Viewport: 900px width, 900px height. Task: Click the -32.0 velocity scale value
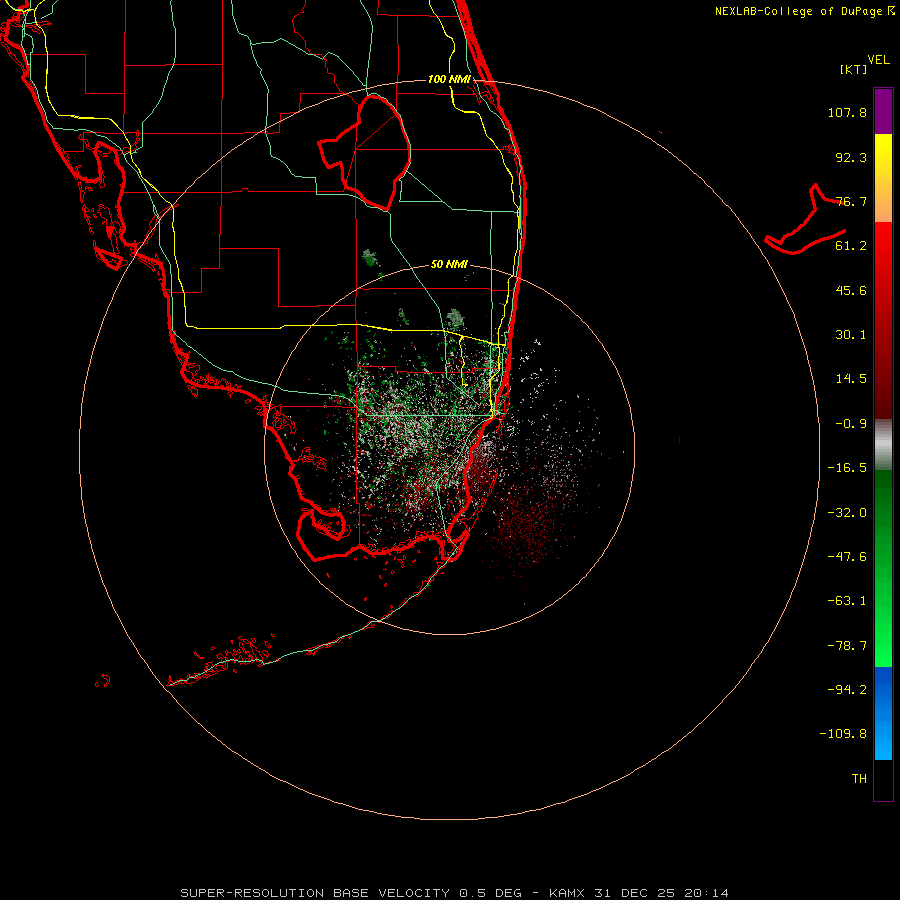(x=847, y=513)
